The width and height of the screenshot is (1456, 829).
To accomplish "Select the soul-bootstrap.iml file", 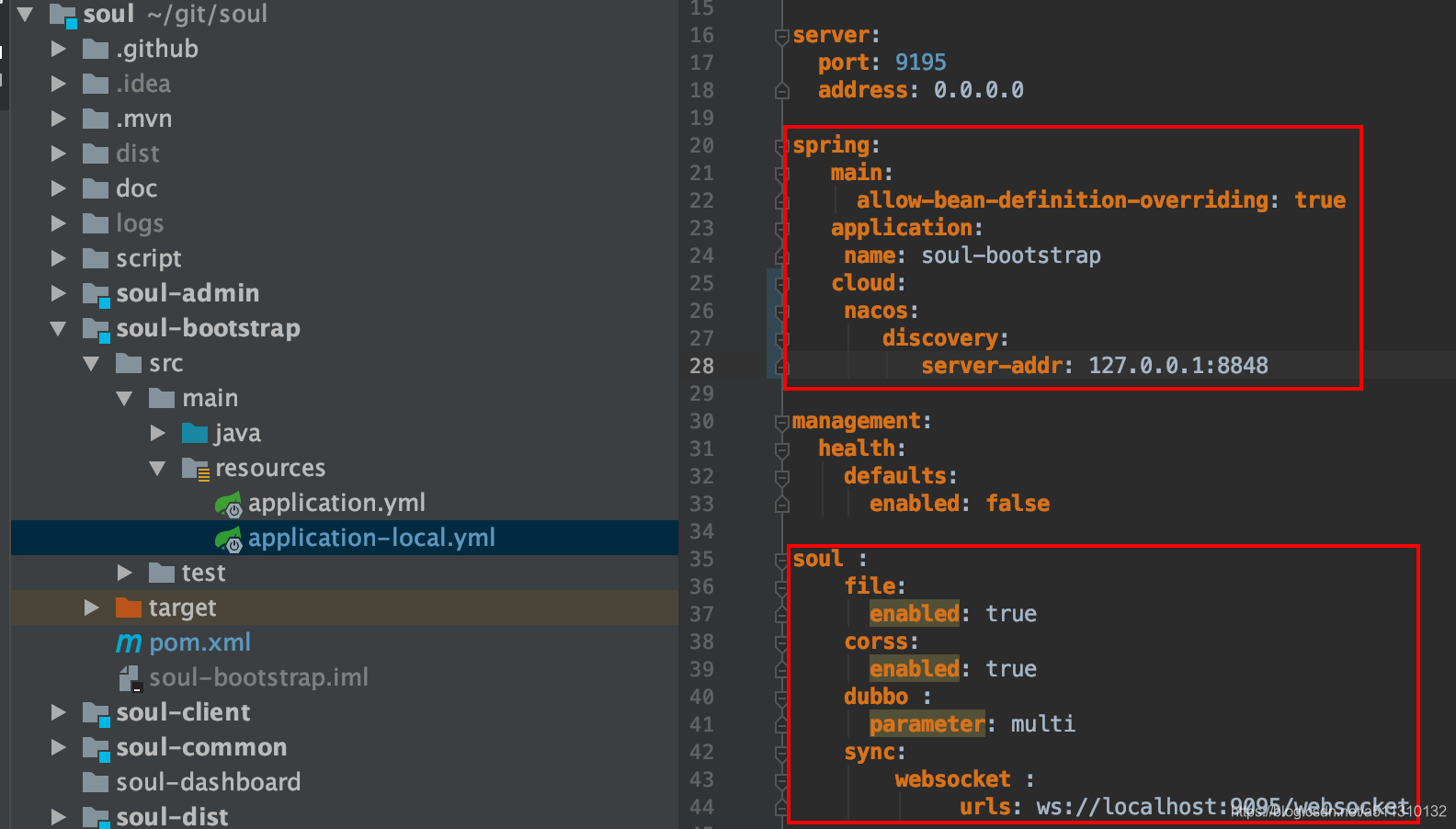I will click(x=258, y=677).
